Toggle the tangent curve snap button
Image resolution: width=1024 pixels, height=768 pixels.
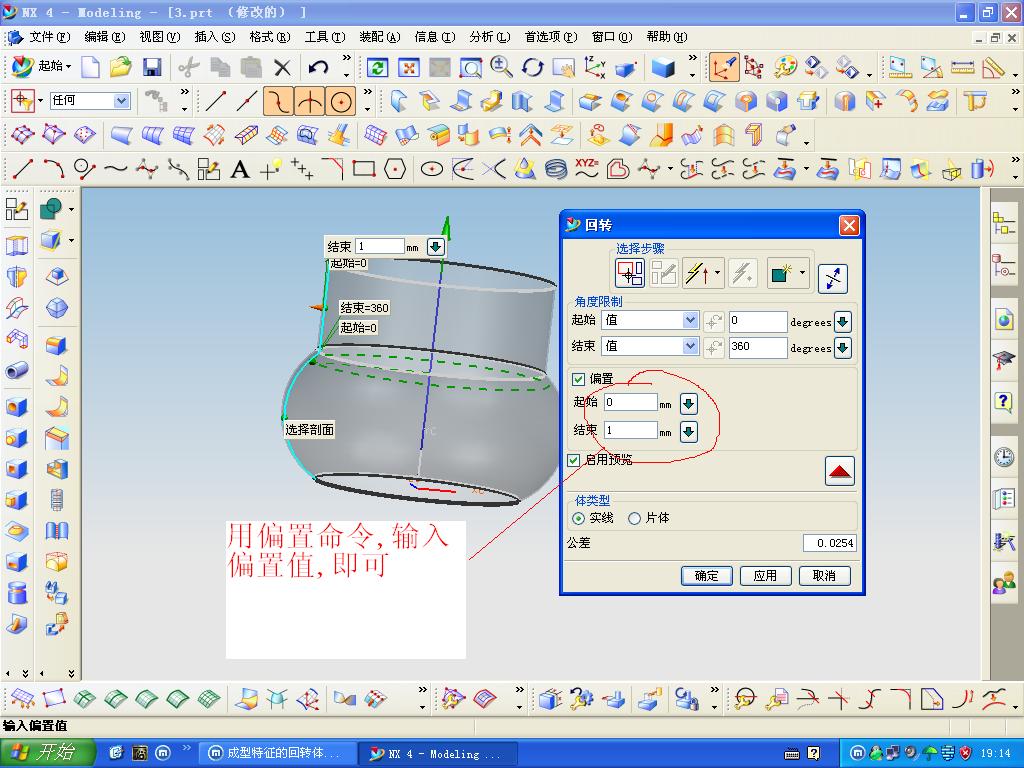[279, 101]
